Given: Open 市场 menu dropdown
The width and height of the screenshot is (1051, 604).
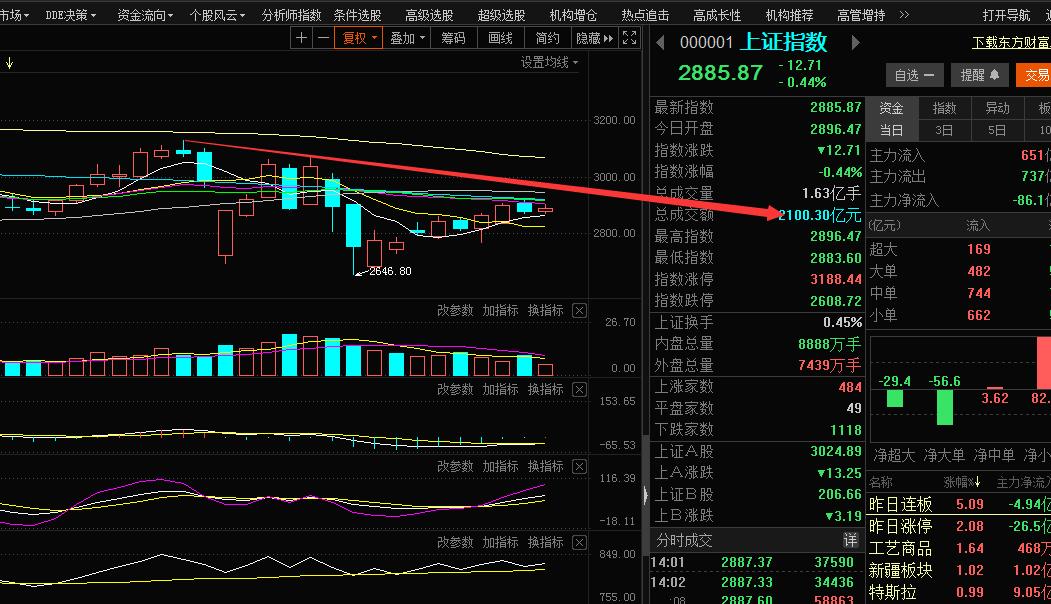Looking at the screenshot, I should [x=13, y=15].
